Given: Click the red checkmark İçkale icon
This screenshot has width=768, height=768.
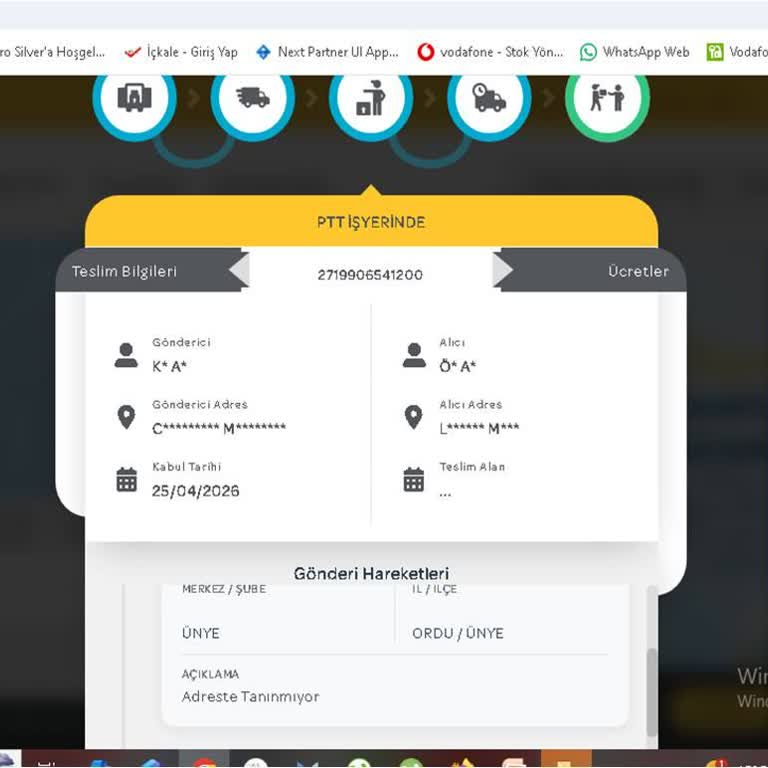Looking at the screenshot, I should point(132,52).
